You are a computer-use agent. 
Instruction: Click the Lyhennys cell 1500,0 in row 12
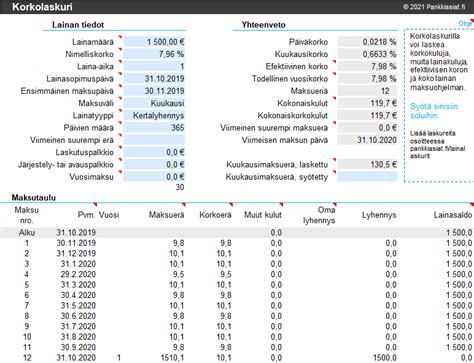point(385,358)
